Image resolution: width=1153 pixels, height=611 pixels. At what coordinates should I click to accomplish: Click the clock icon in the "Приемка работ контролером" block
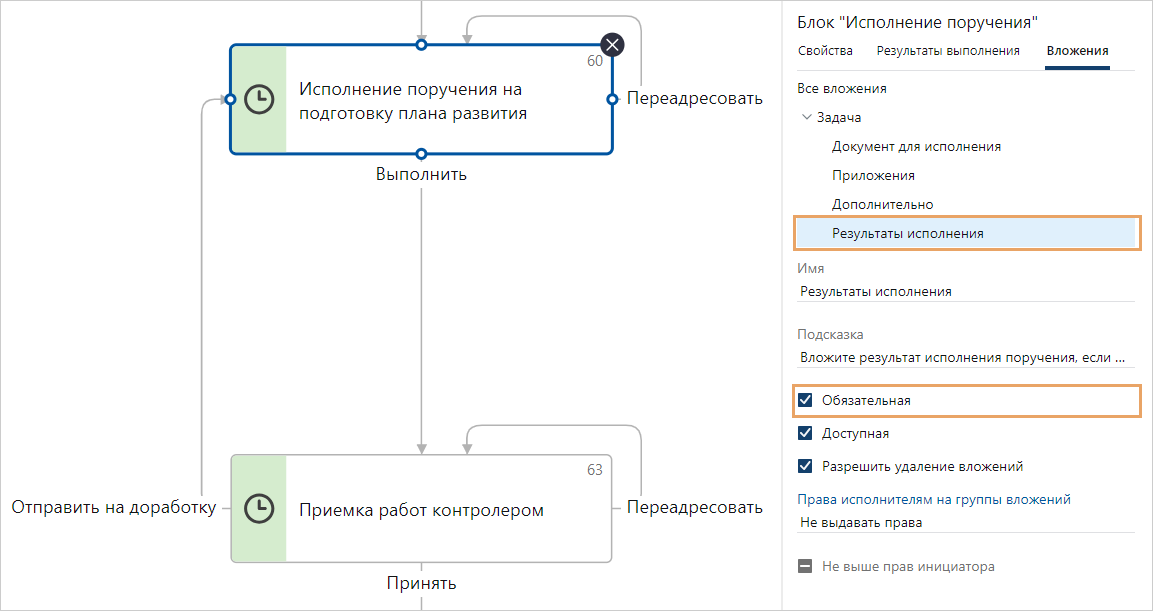pos(259,508)
